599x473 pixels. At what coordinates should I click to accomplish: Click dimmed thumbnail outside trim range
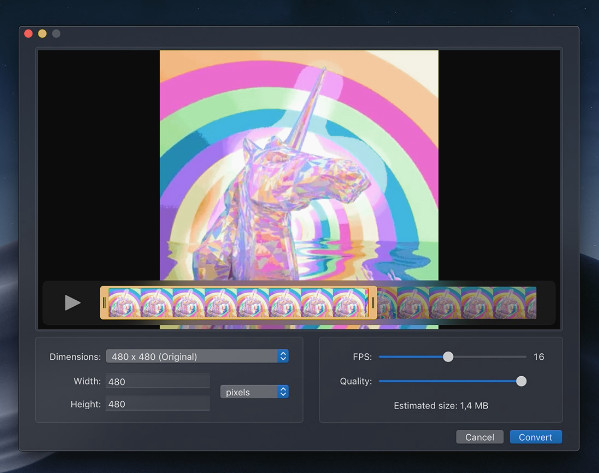click(445, 303)
